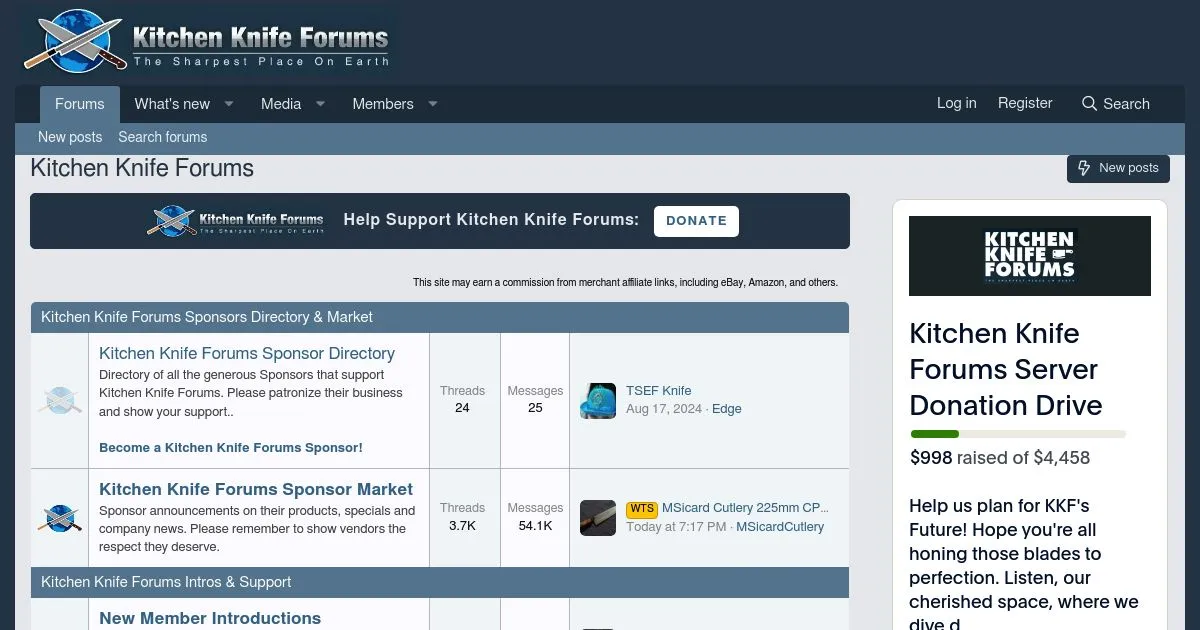Open the What's new menu item
The height and width of the screenshot is (630, 1200).
pos(172,104)
